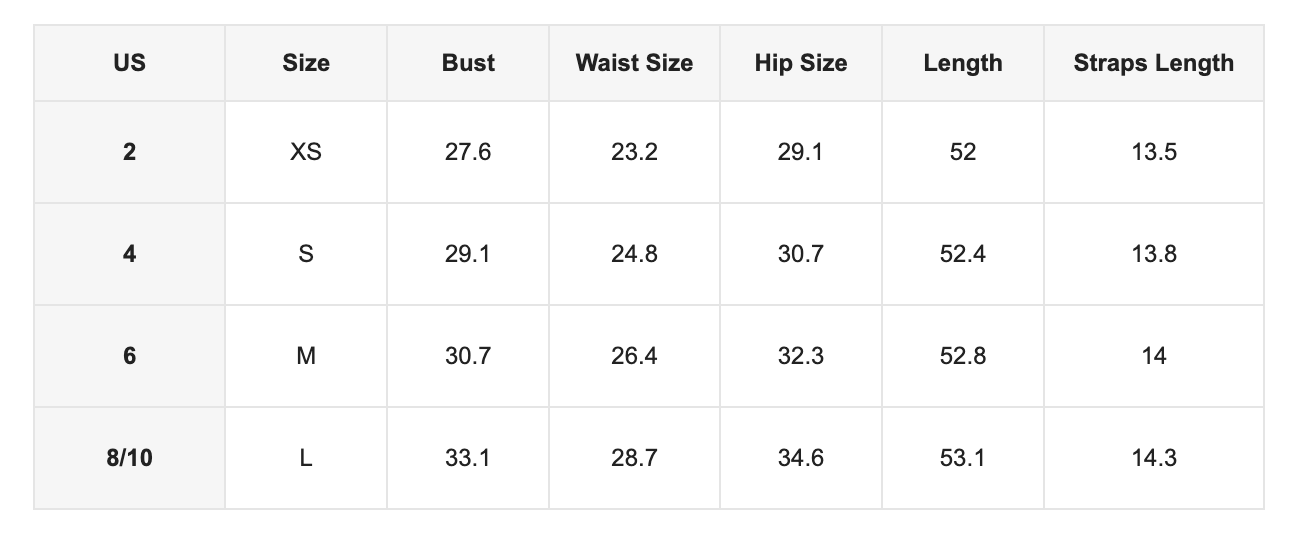Image resolution: width=1289 pixels, height=534 pixels.
Task: Click the hip value 32.3
Action: click(801, 356)
